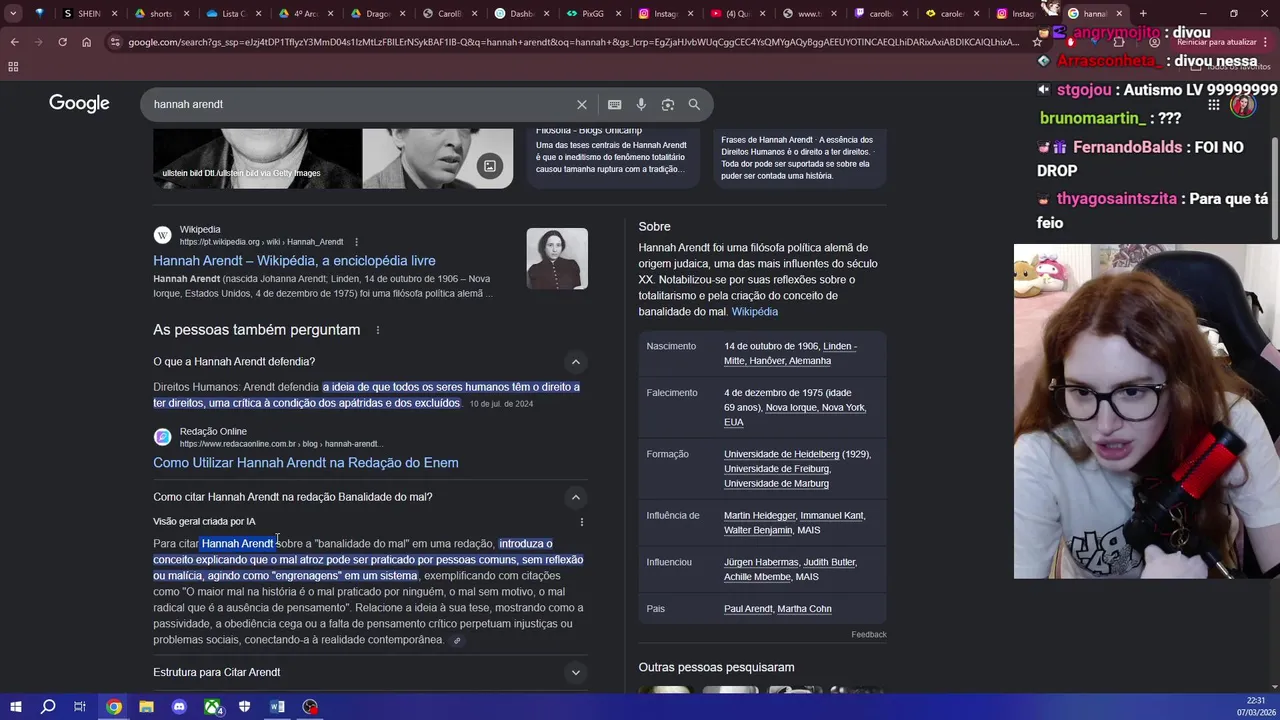Open the Universidade de Heidelberg link

781,454
